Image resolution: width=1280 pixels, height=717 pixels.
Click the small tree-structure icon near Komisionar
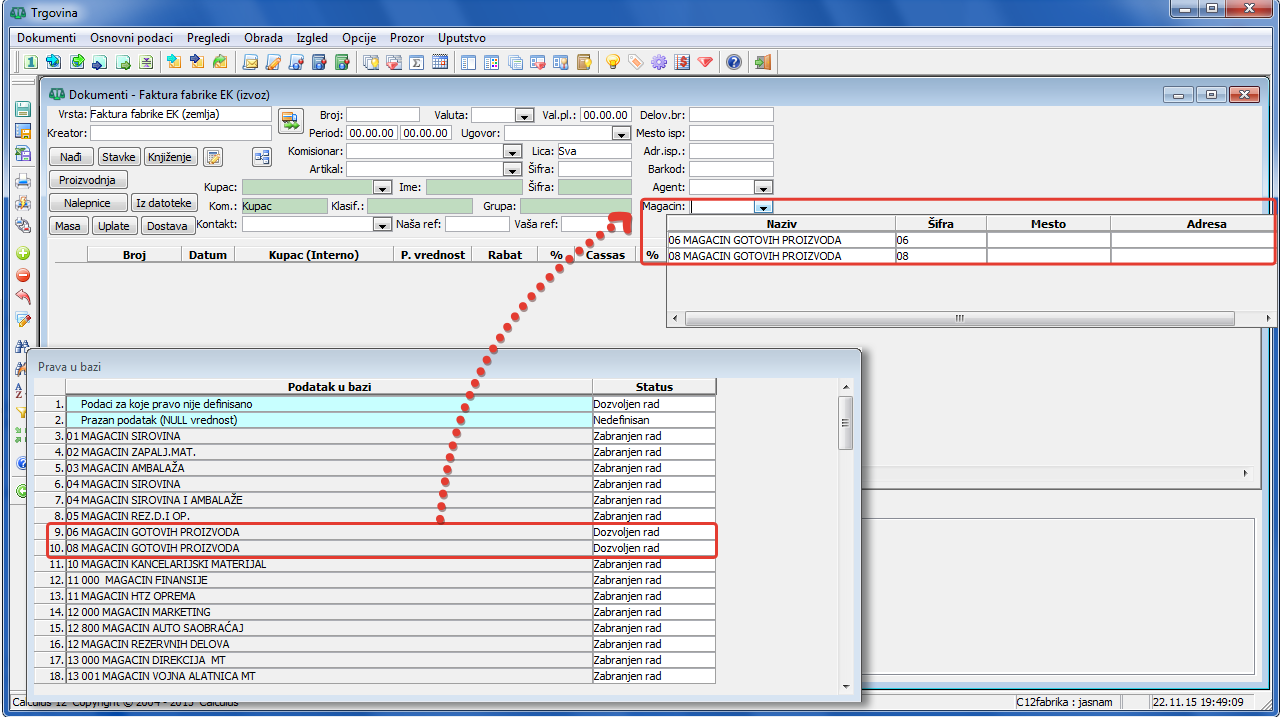point(262,157)
